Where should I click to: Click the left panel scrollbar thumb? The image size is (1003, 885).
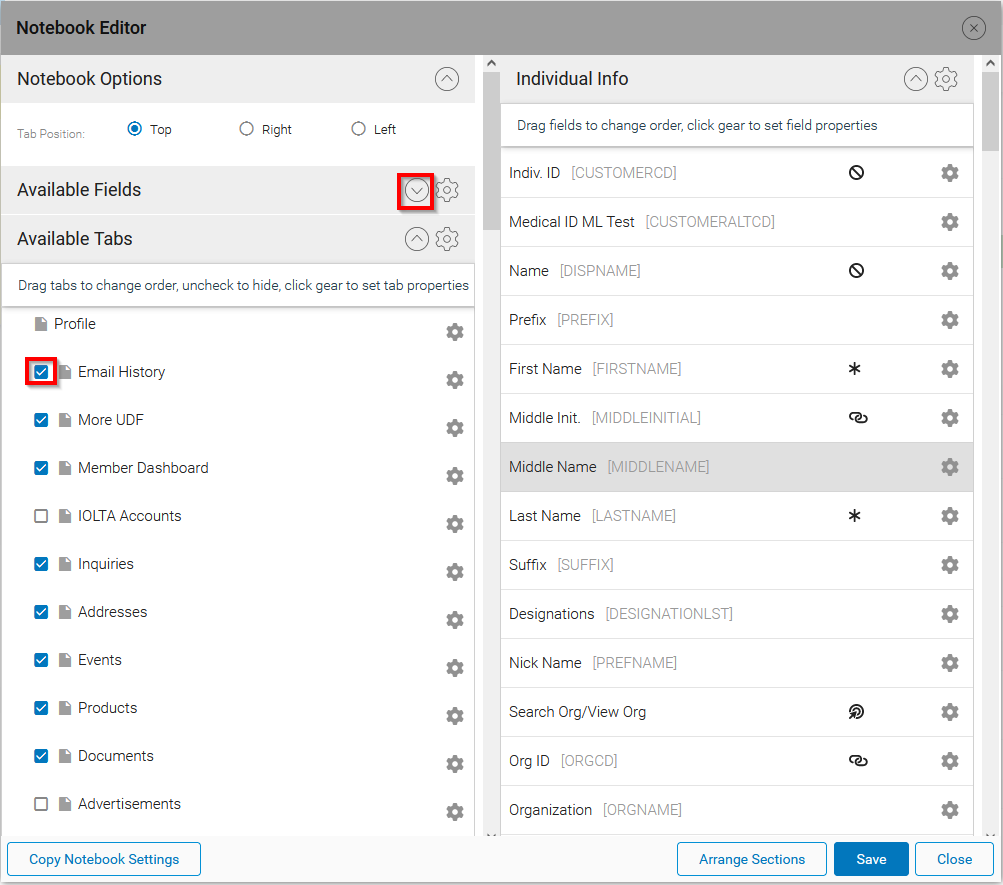(491, 150)
